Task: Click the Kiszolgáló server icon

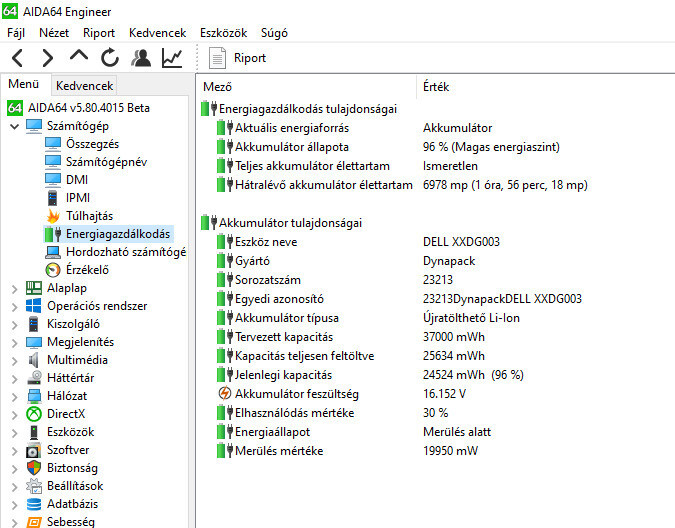Action: 34,324
